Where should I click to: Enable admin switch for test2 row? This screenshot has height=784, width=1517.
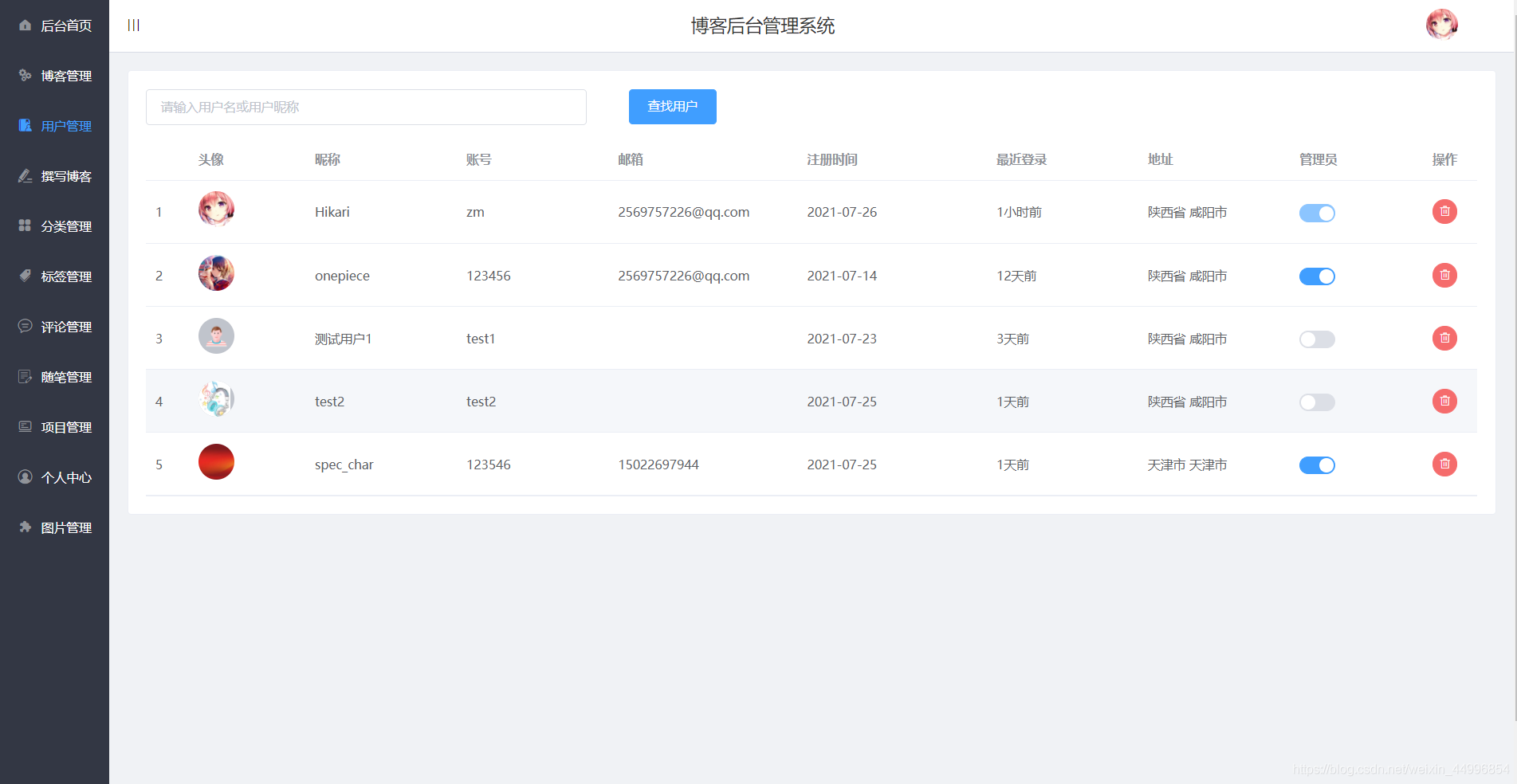click(1317, 402)
